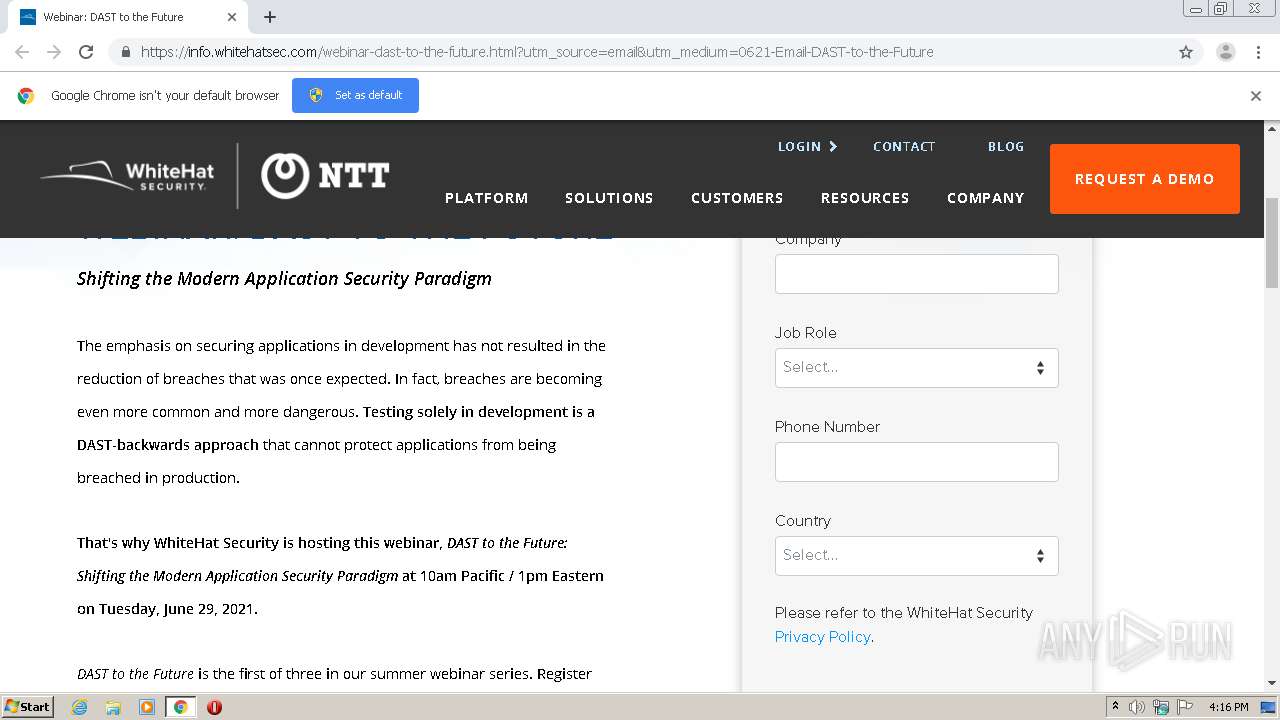Click the address bar URL

pos(537,52)
